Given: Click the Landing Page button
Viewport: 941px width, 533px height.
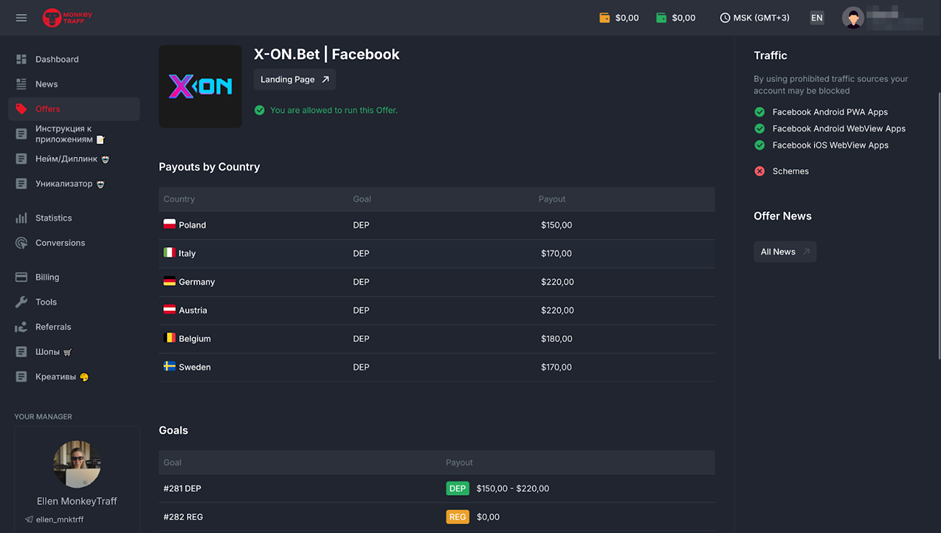Looking at the screenshot, I should tap(294, 79).
